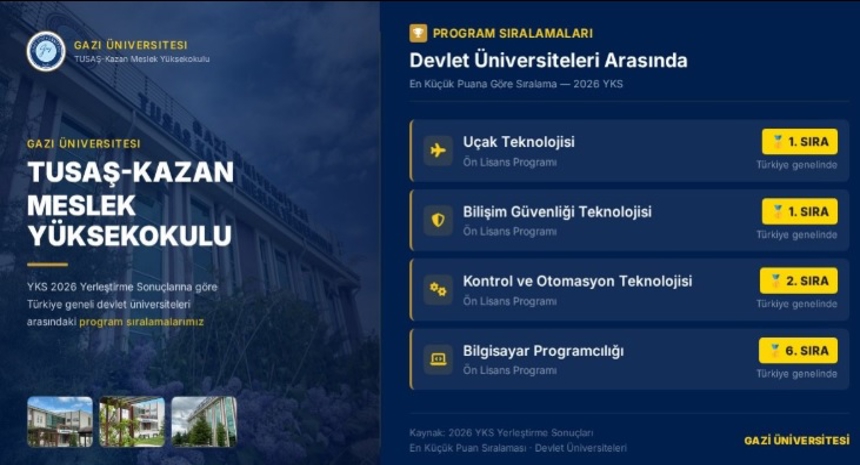Click the airplane icon for Uçak Teknolojisi
Image resolution: width=860 pixels, height=465 pixels.
pos(438,150)
